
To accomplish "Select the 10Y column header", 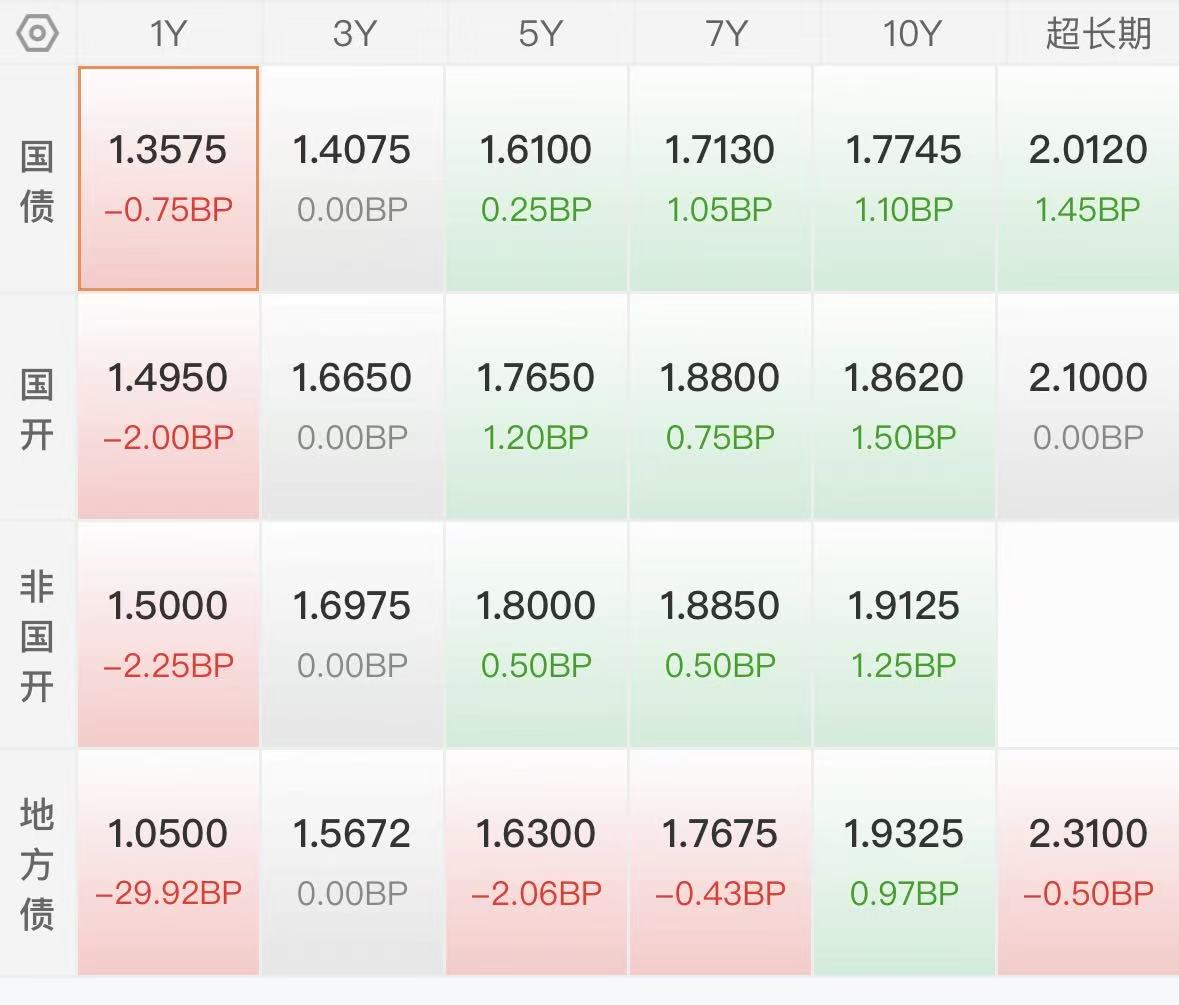I will (912, 33).
